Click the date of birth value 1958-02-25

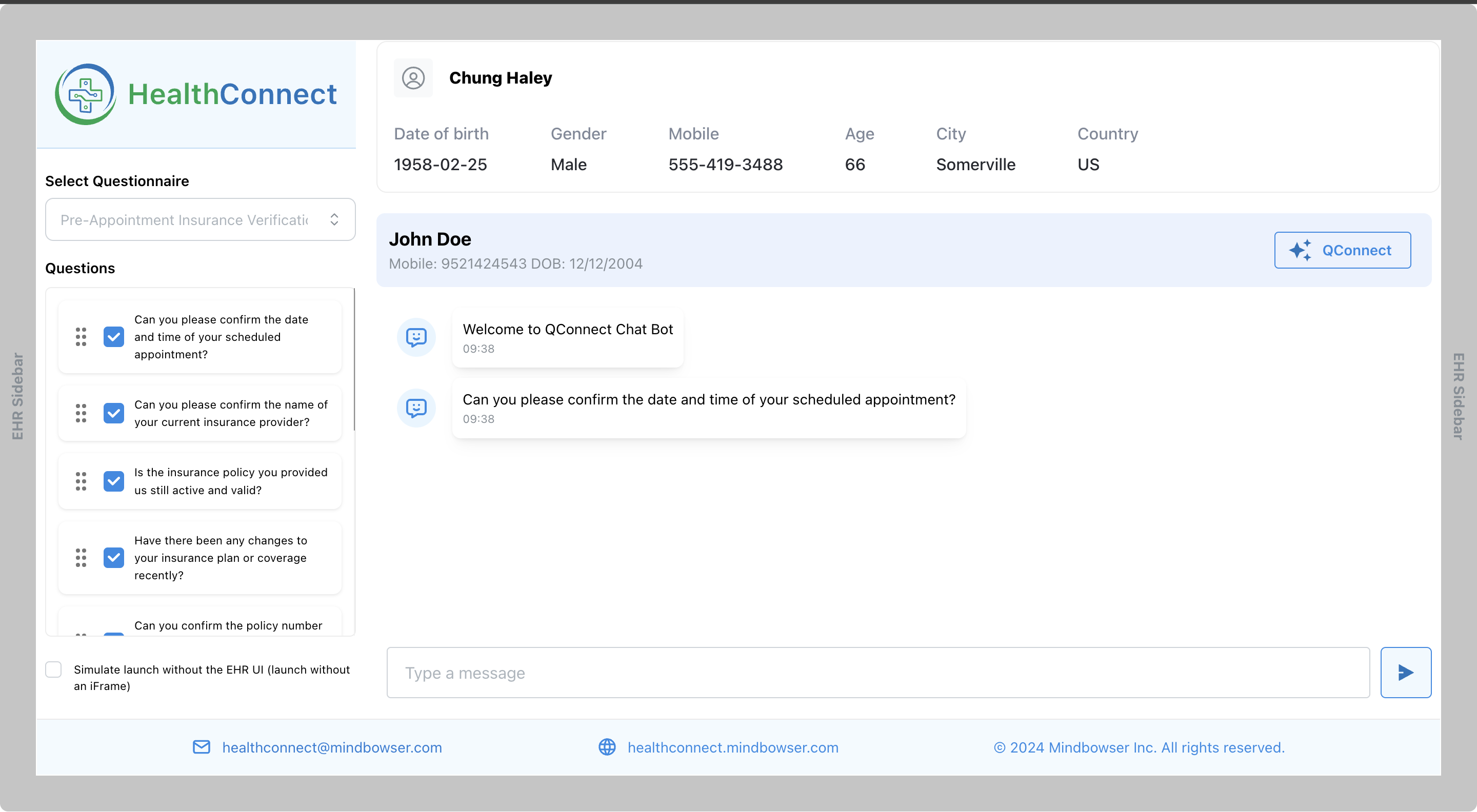[440, 165]
